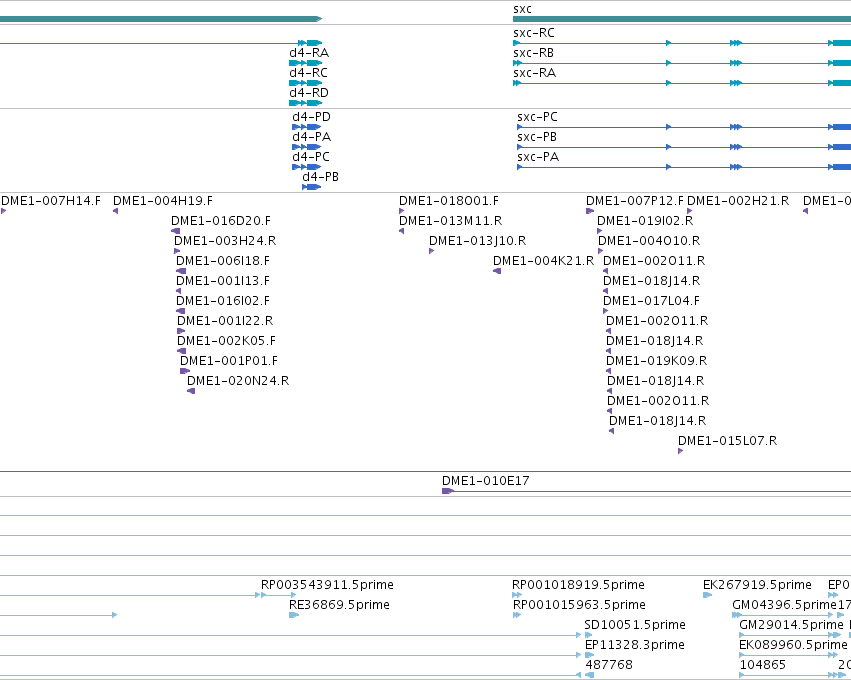
Task: Click the DME1-002K05.F label
Action: [x=226, y=341]
